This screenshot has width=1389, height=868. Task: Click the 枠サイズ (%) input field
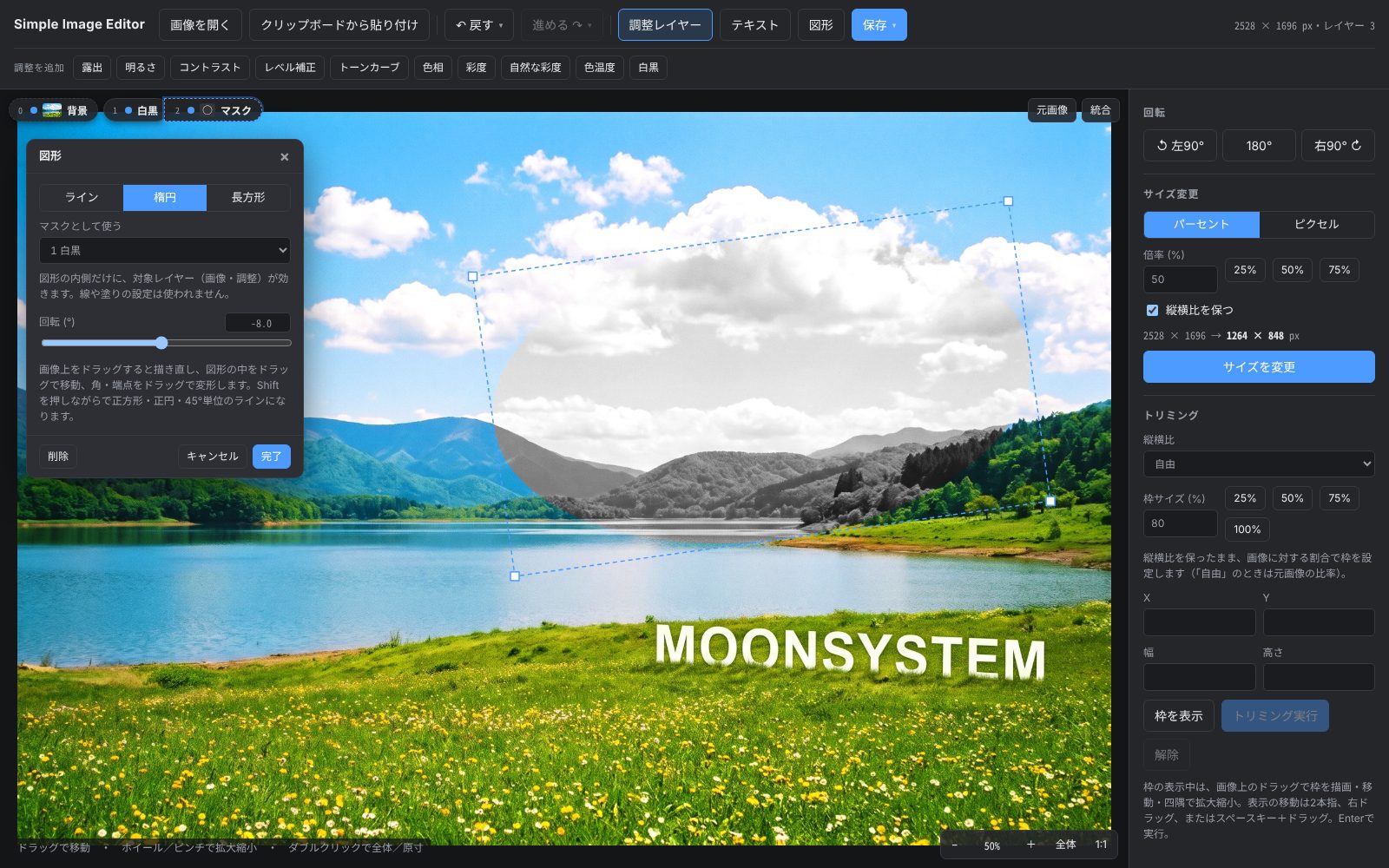[1180, 523]
